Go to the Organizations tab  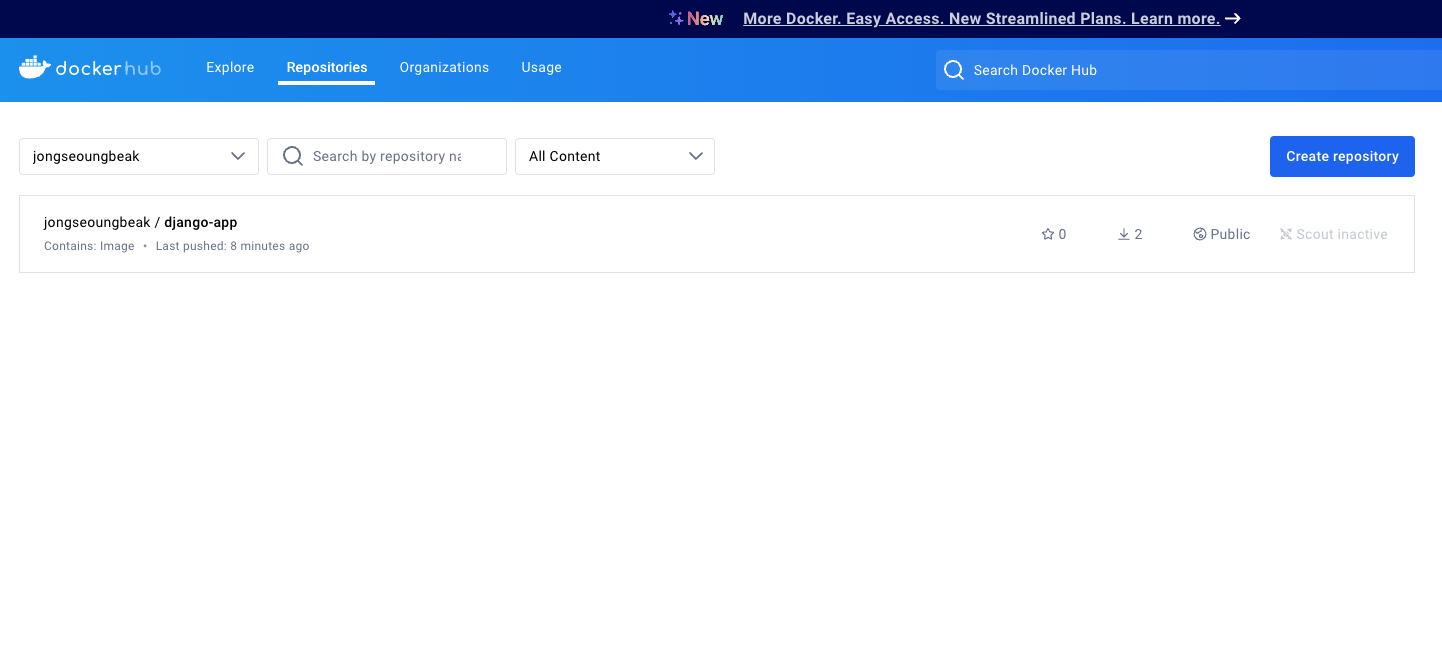point(444,67)
